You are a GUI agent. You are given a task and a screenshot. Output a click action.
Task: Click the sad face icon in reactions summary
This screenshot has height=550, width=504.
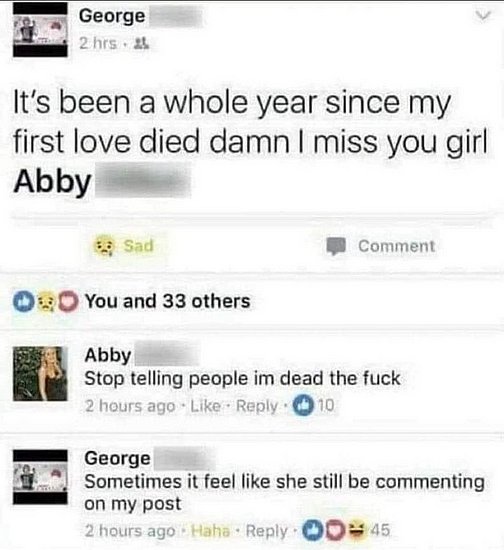[45, 302]
